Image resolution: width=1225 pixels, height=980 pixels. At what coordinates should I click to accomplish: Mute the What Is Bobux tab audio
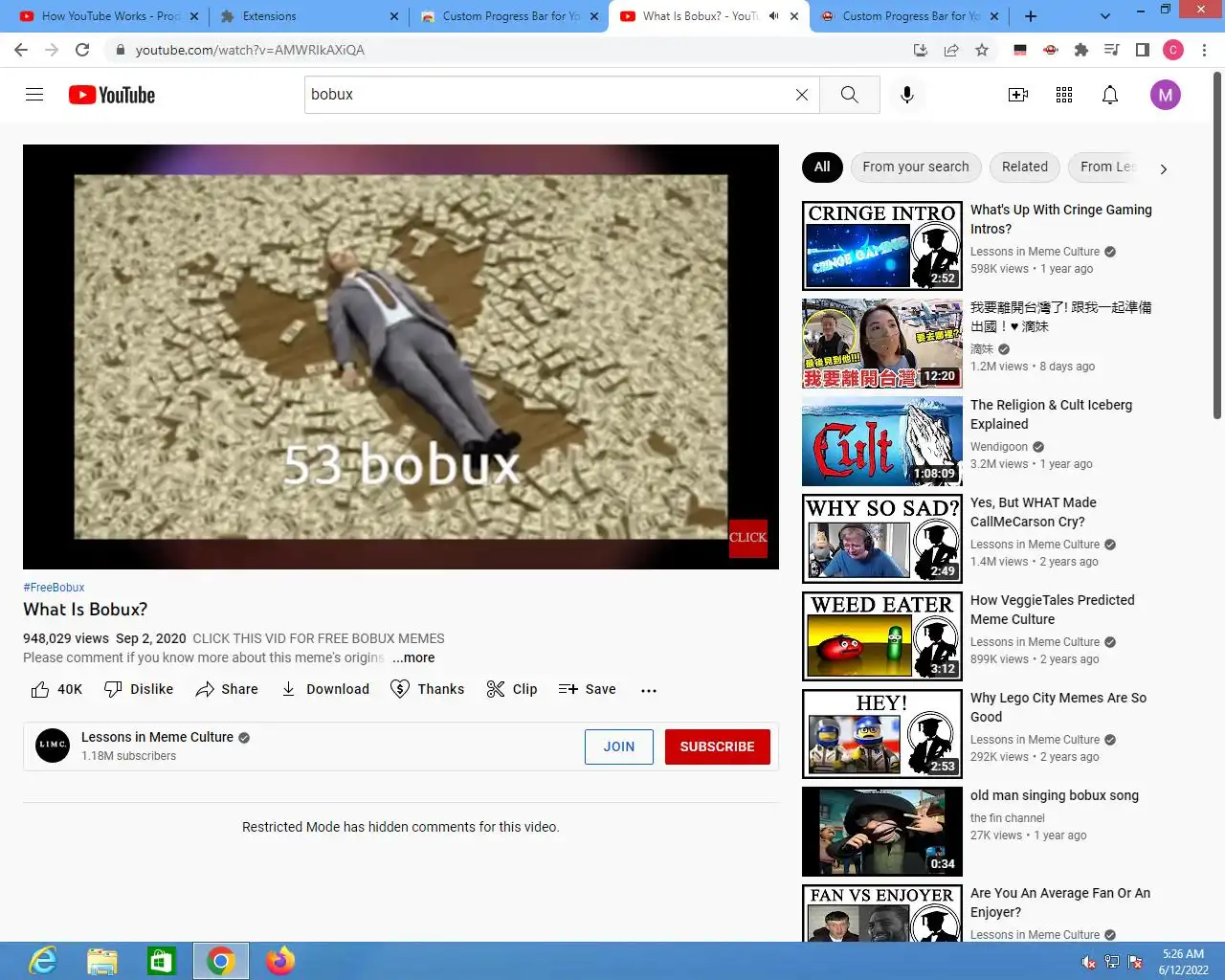tap(774, 16)
